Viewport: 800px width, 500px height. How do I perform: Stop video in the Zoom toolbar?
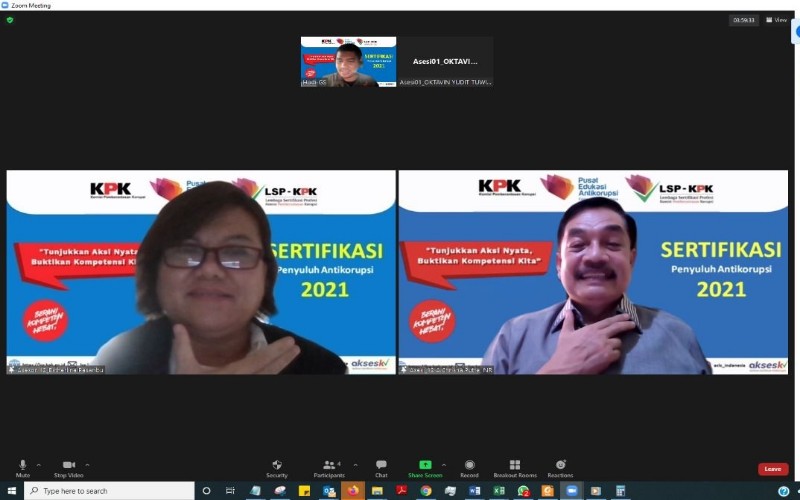(x=68, y=468)
